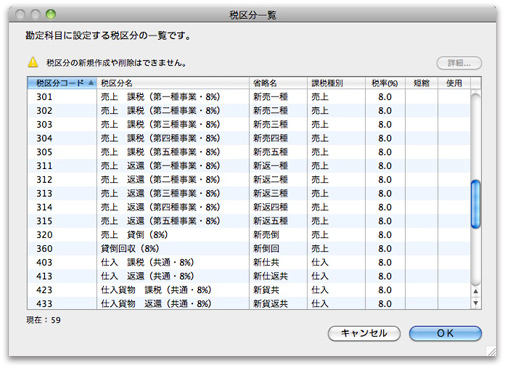The width and height of the screenshot is (506, 368).
Task: Click abbreviation 新返二種
Action: [270, 180]
